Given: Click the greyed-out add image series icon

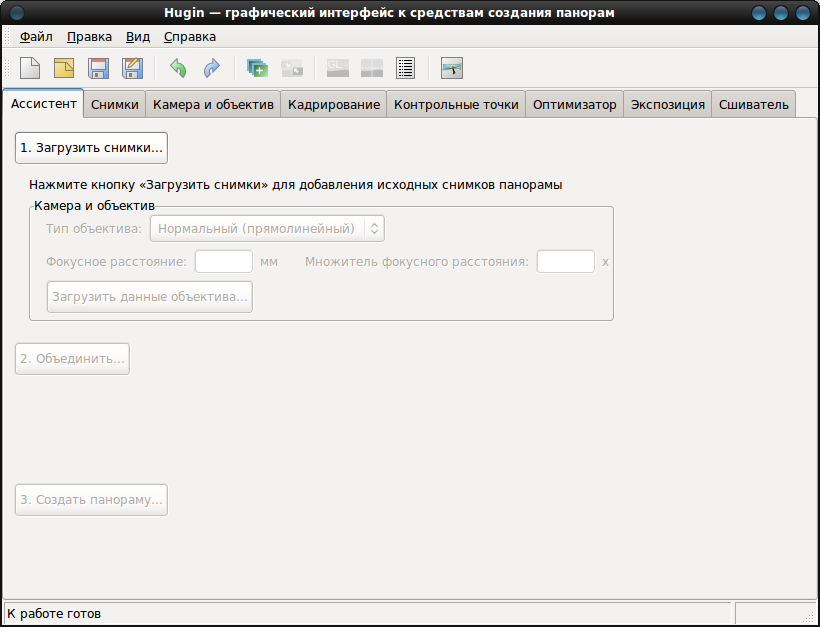Looking at the screenshot, I should (292, 68).
